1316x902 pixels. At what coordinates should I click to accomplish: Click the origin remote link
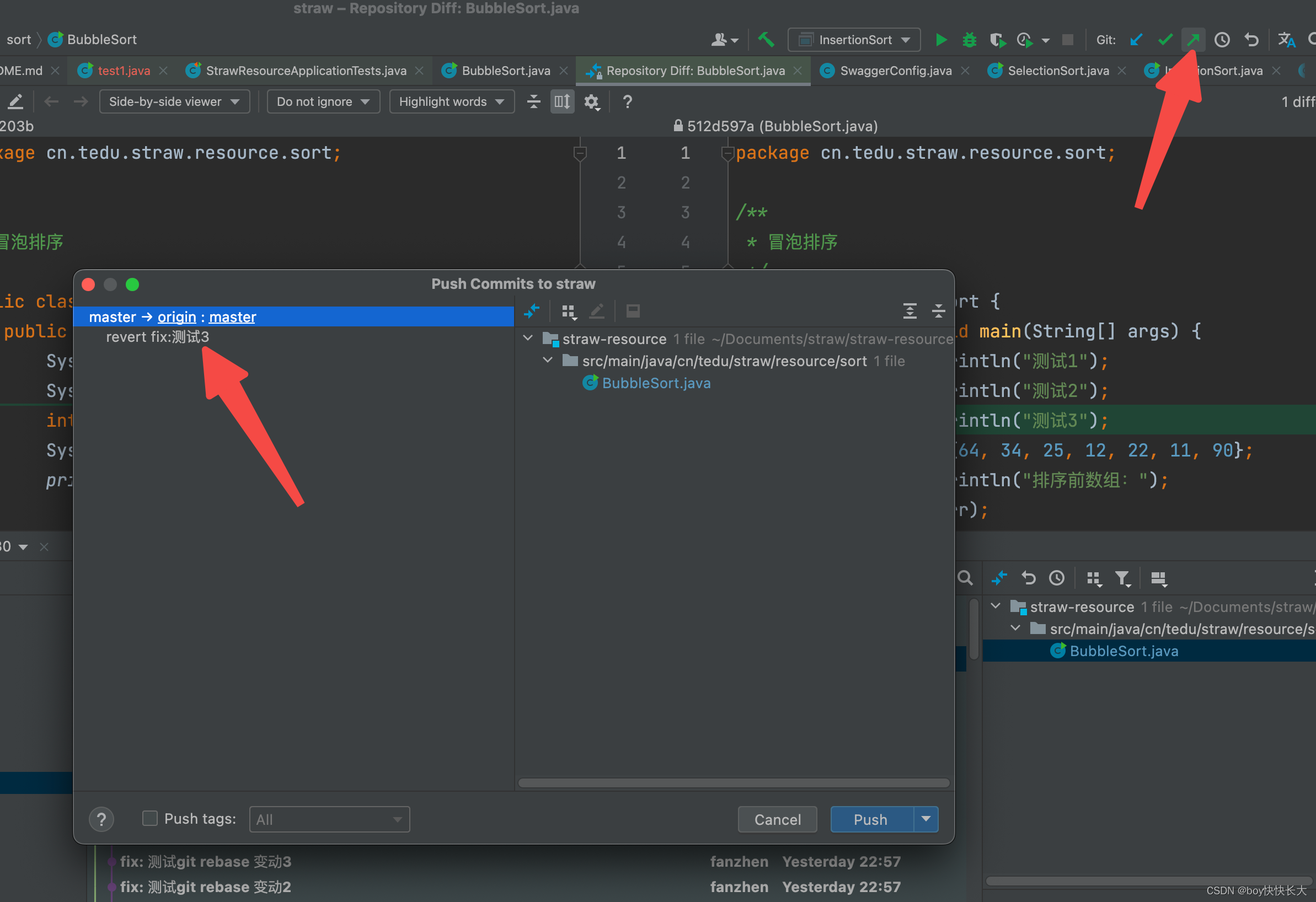click(x=176, y=316)
